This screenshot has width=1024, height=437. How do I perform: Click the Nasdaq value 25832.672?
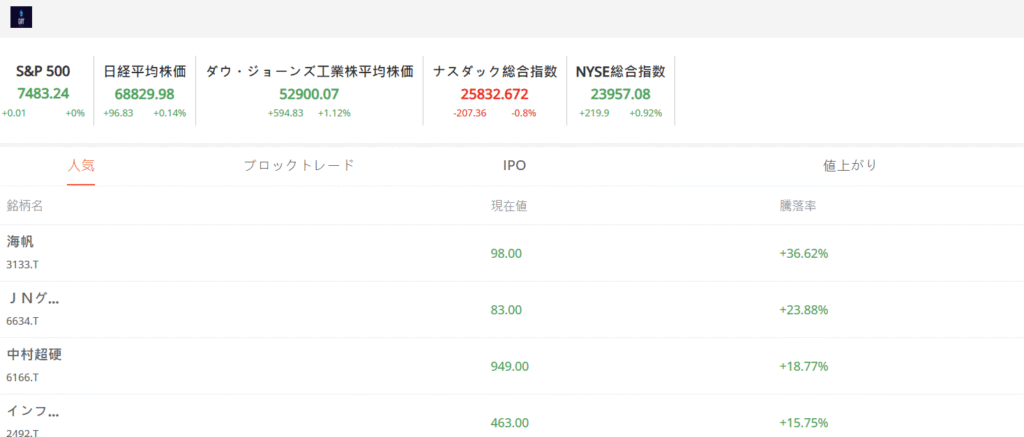point(494,93)
